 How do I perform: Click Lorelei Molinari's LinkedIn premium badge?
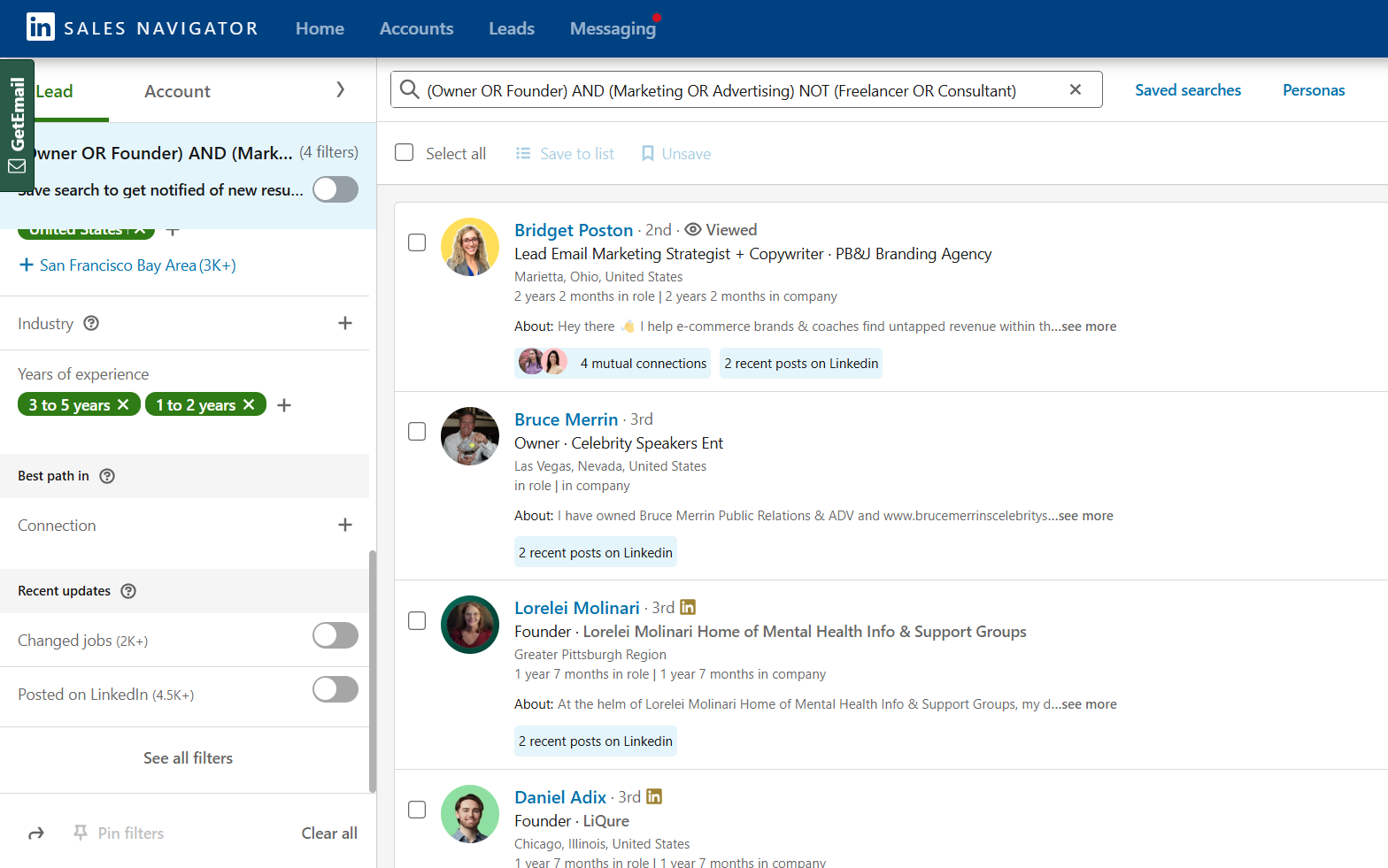688,607
